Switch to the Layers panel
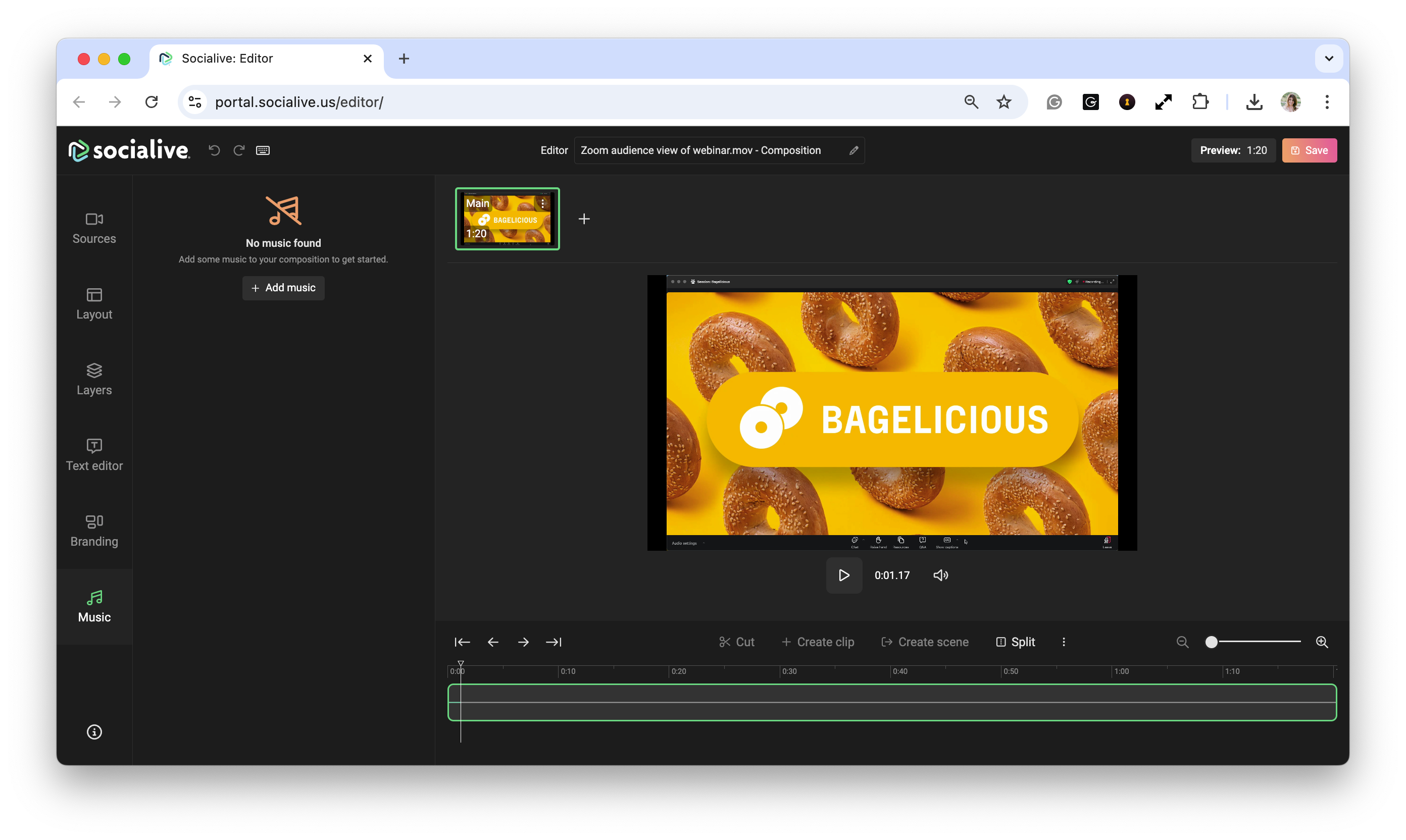Viewport: 1406px width, 840px height. tap(94, 379)
